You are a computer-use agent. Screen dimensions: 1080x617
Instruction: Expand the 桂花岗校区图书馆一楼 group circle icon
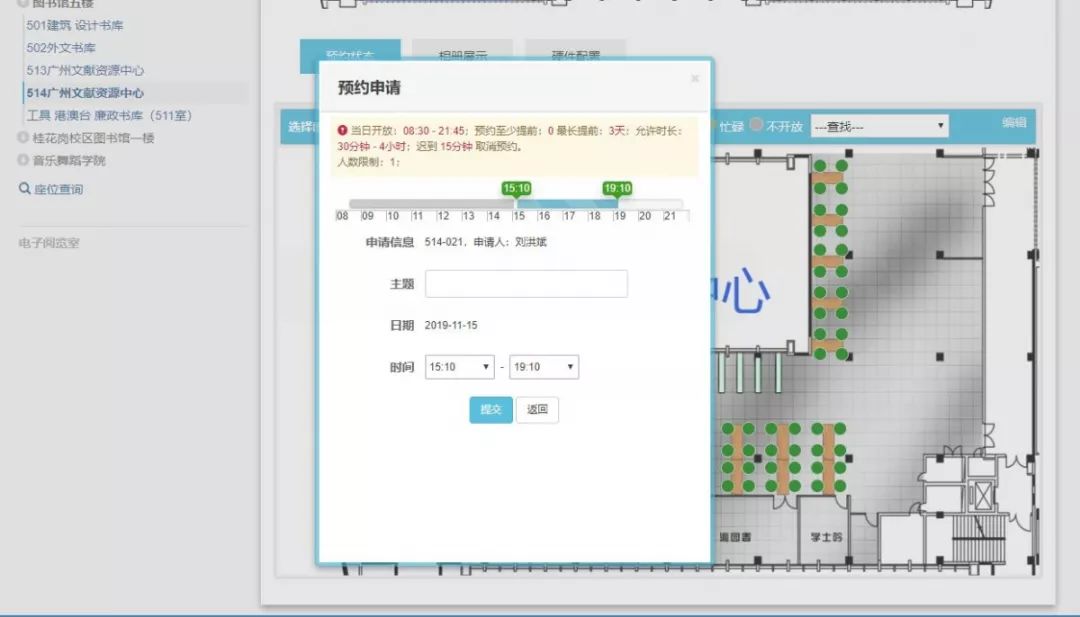pos(23,137)
